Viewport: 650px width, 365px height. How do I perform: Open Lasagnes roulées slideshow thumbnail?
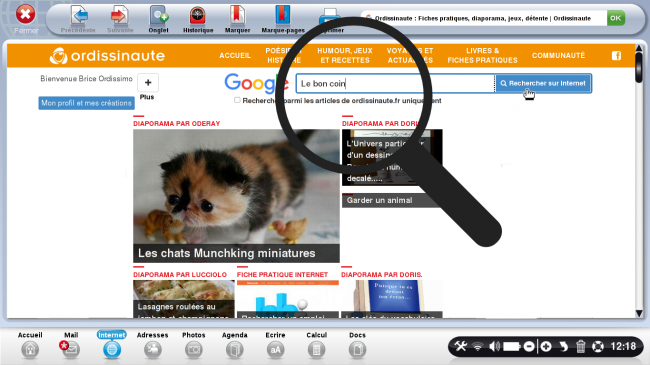click(x=184, y=299)
